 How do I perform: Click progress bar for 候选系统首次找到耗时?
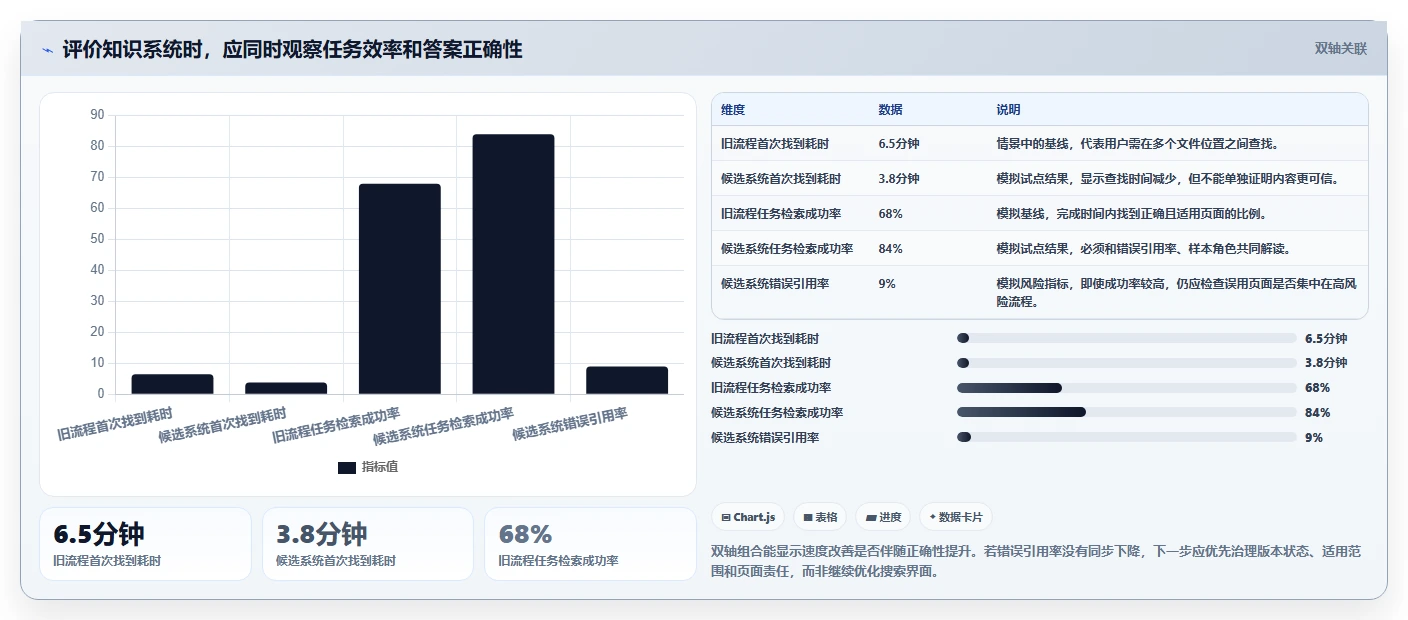1126,363
